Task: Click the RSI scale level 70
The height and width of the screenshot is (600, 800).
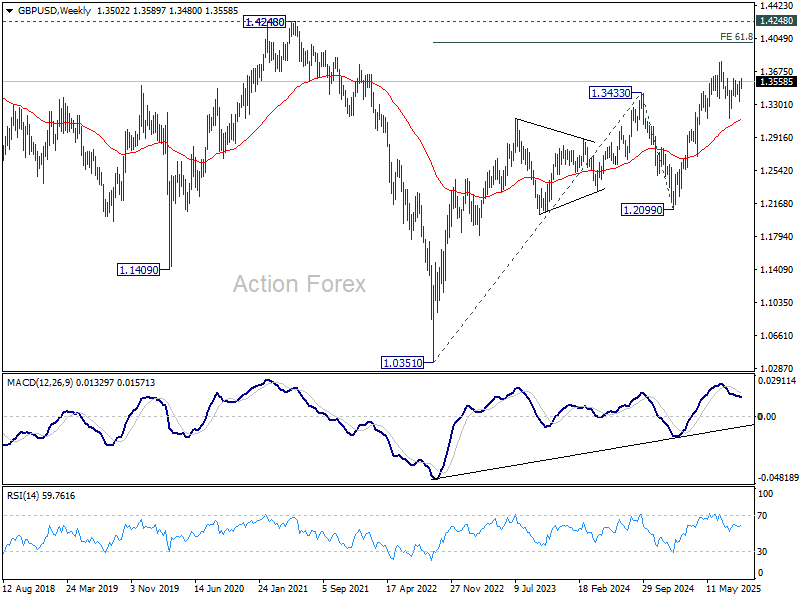Action: click(762, 516)
